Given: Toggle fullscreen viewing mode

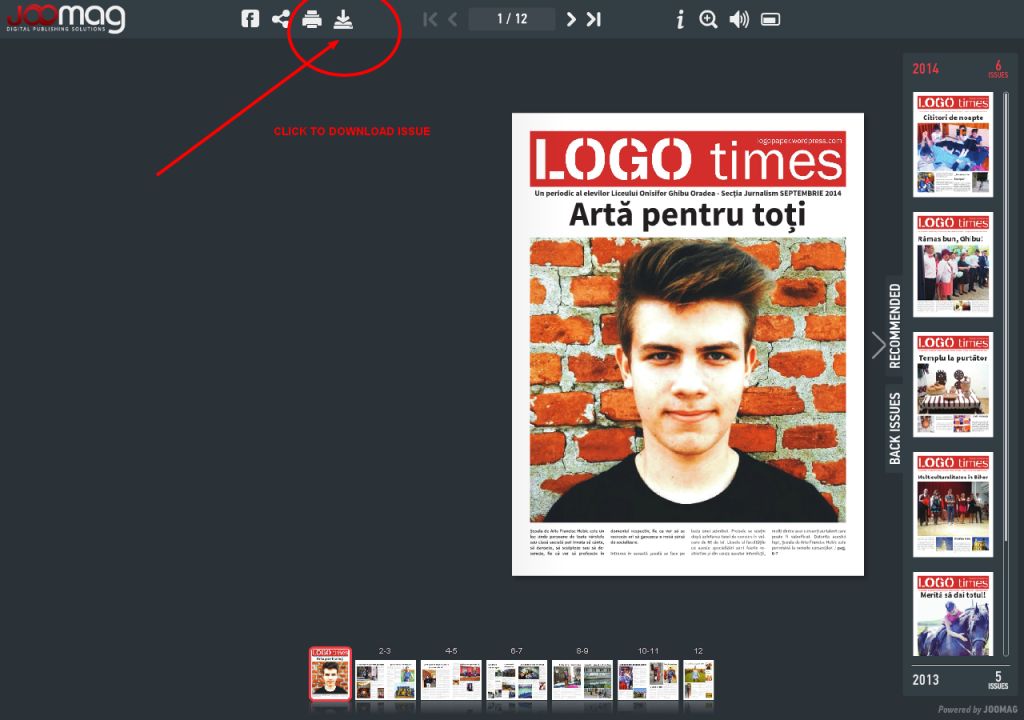Looking at the screenshot, I should 770,19.
